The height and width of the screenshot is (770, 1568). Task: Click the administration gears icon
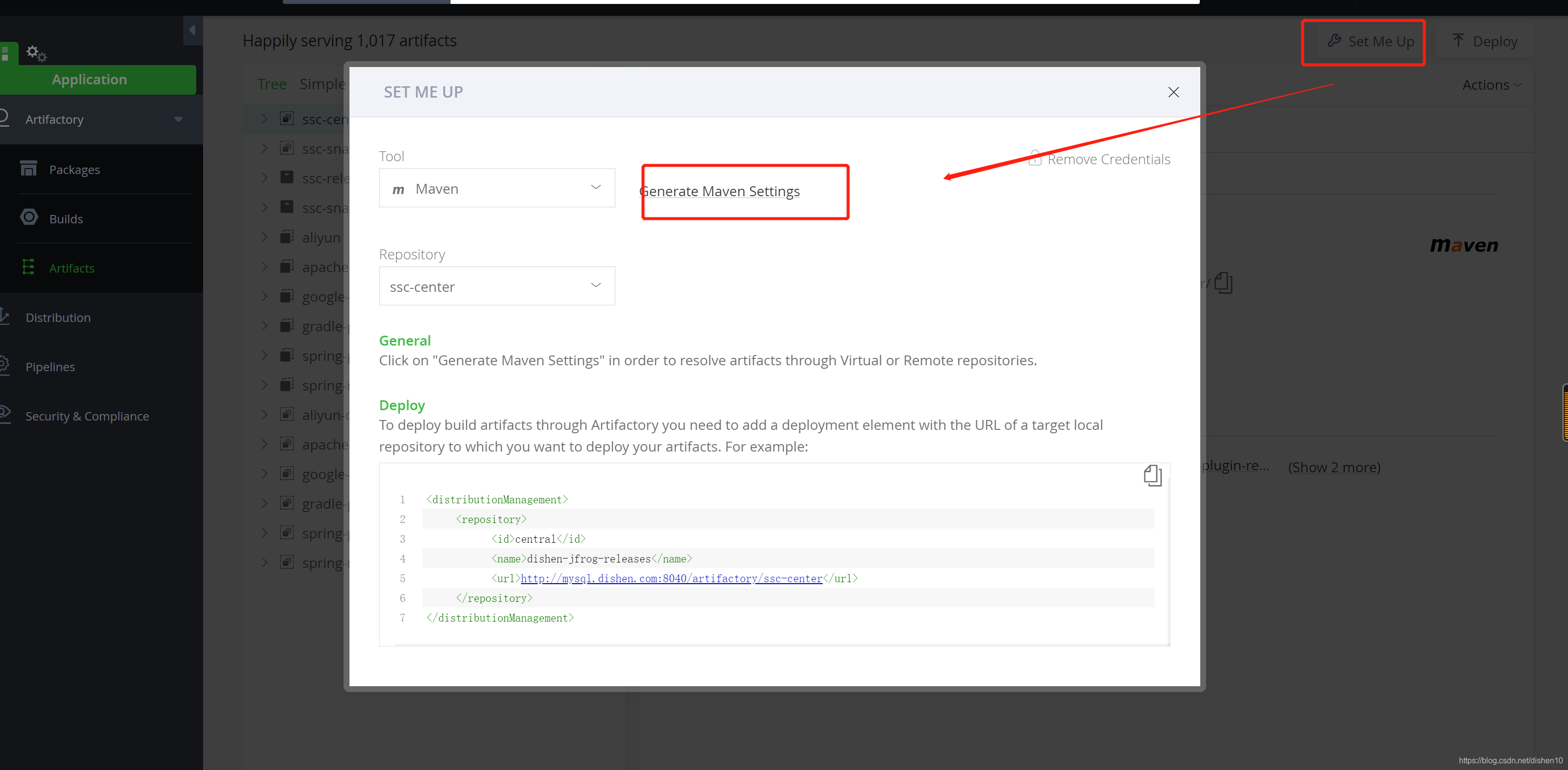click(x=36, y=53)
